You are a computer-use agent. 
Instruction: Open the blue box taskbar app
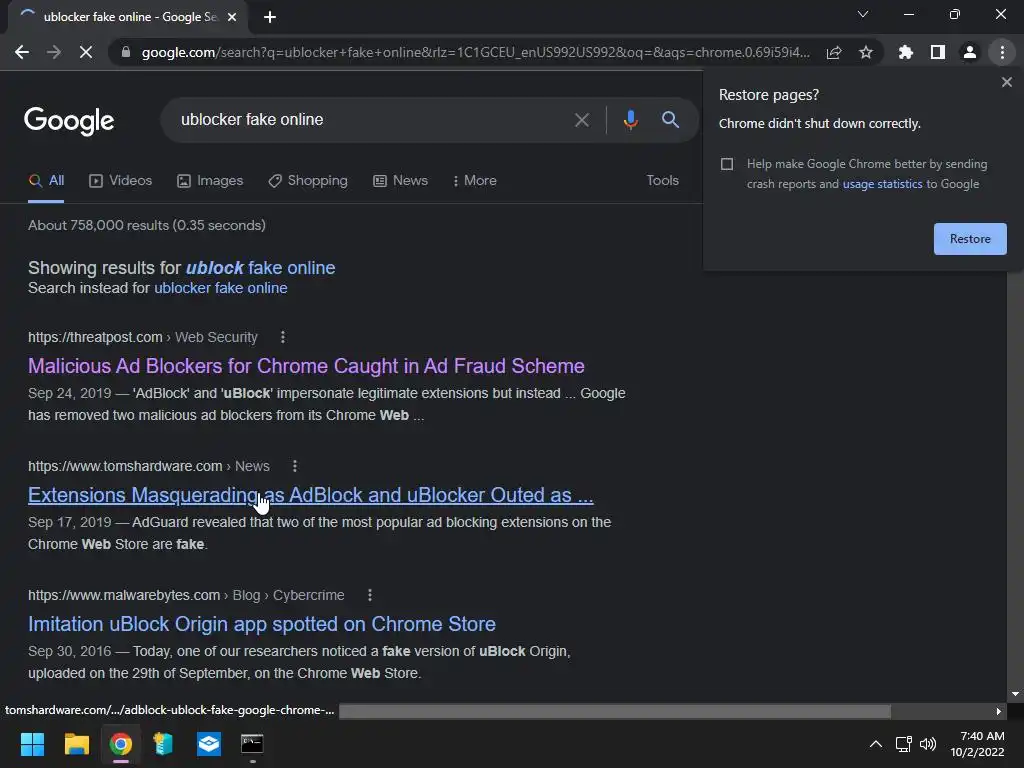tap(209, 744)
